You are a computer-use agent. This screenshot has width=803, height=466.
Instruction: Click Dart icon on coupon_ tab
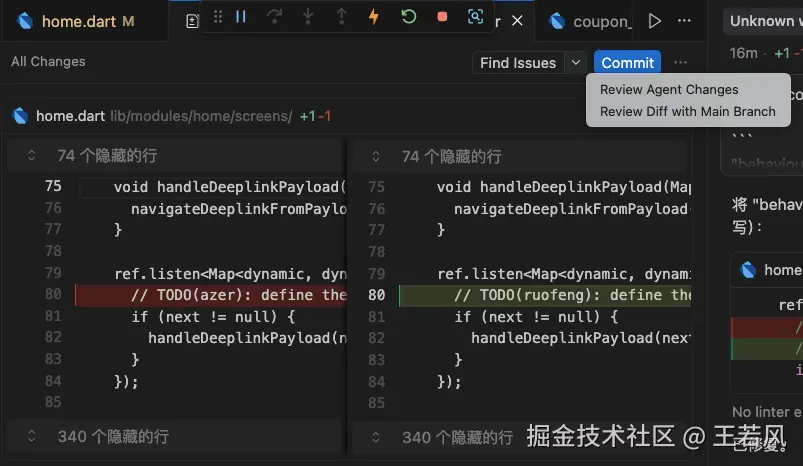pyautogui.click(x=556, y=21)
